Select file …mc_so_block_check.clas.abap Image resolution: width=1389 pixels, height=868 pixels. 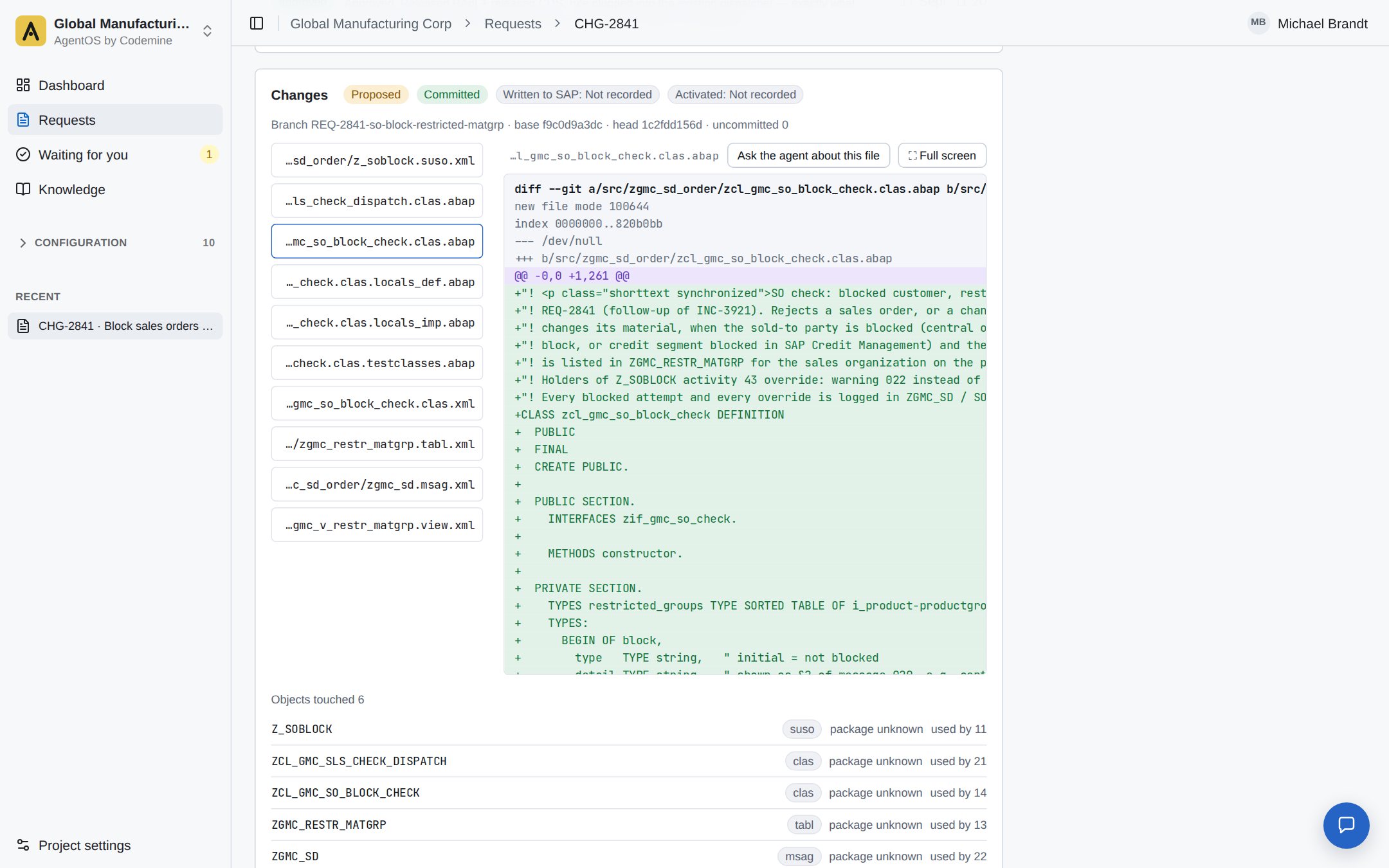377,242
